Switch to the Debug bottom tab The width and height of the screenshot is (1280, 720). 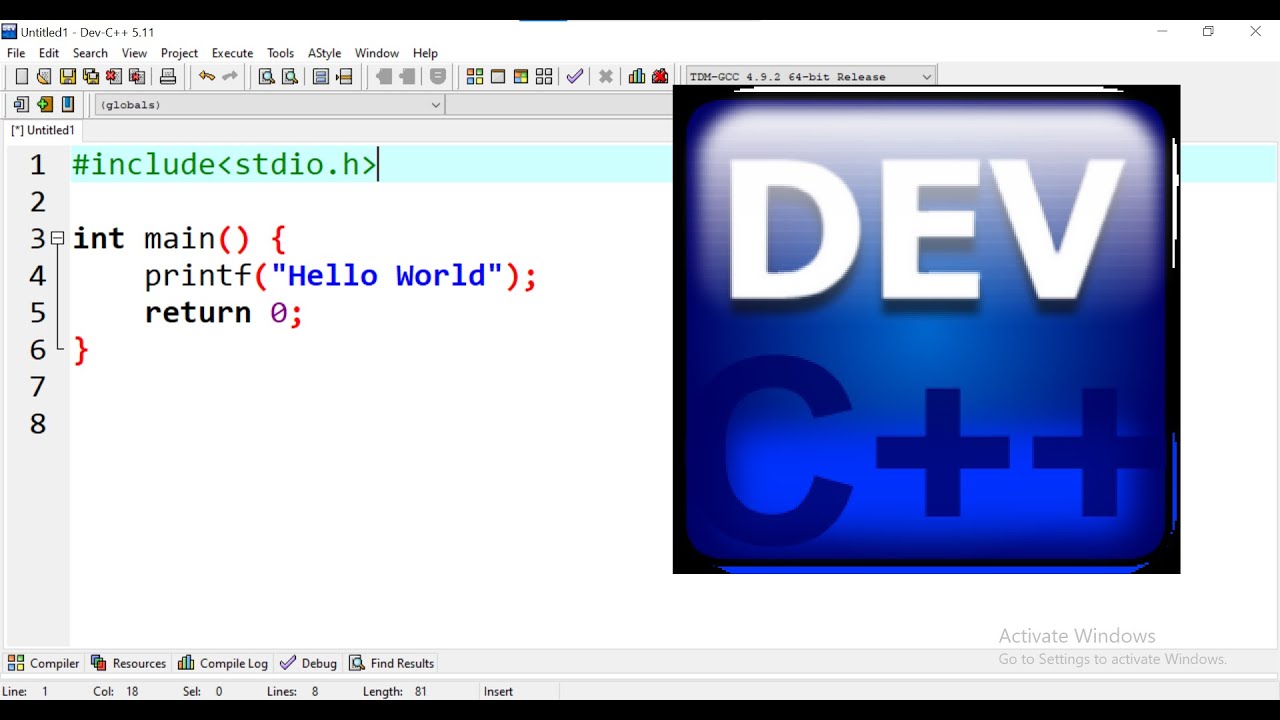(x=308, y=663)
